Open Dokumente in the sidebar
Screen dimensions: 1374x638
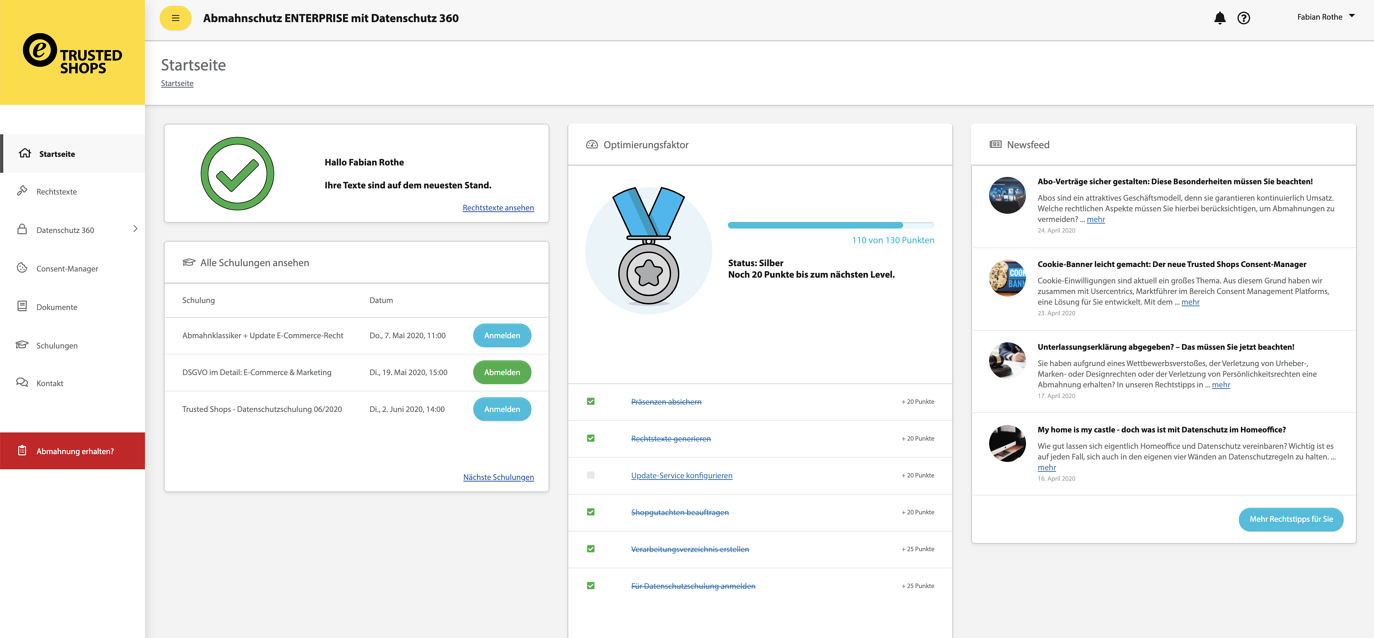tap(72, 307)
